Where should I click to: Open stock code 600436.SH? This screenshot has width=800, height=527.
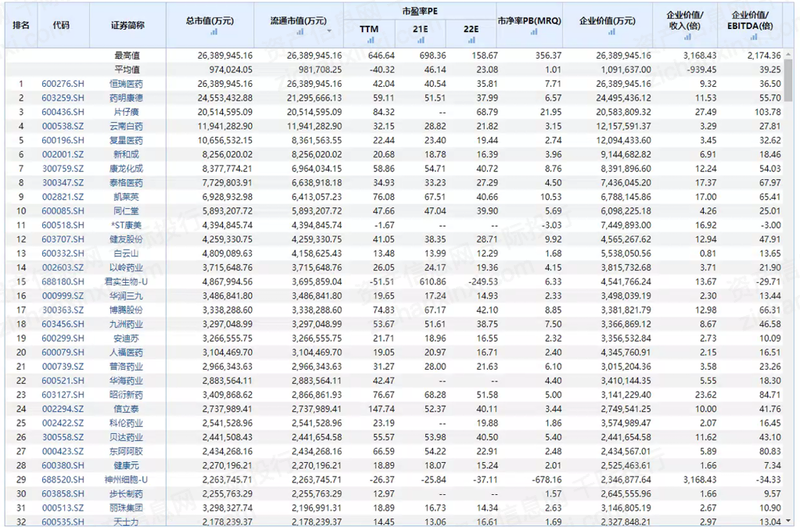pyautogui.click(x=63, y=112)
